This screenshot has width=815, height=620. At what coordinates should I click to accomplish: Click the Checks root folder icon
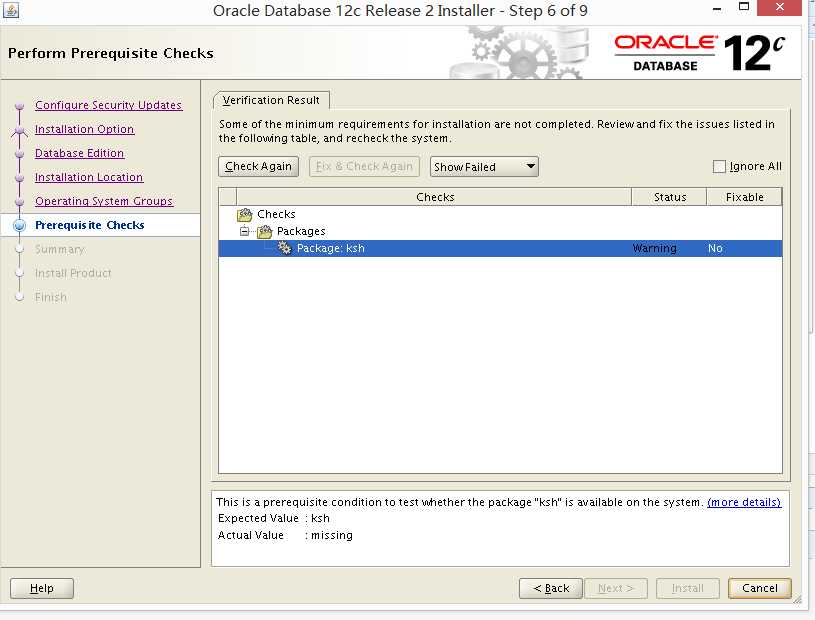point(244,214)
